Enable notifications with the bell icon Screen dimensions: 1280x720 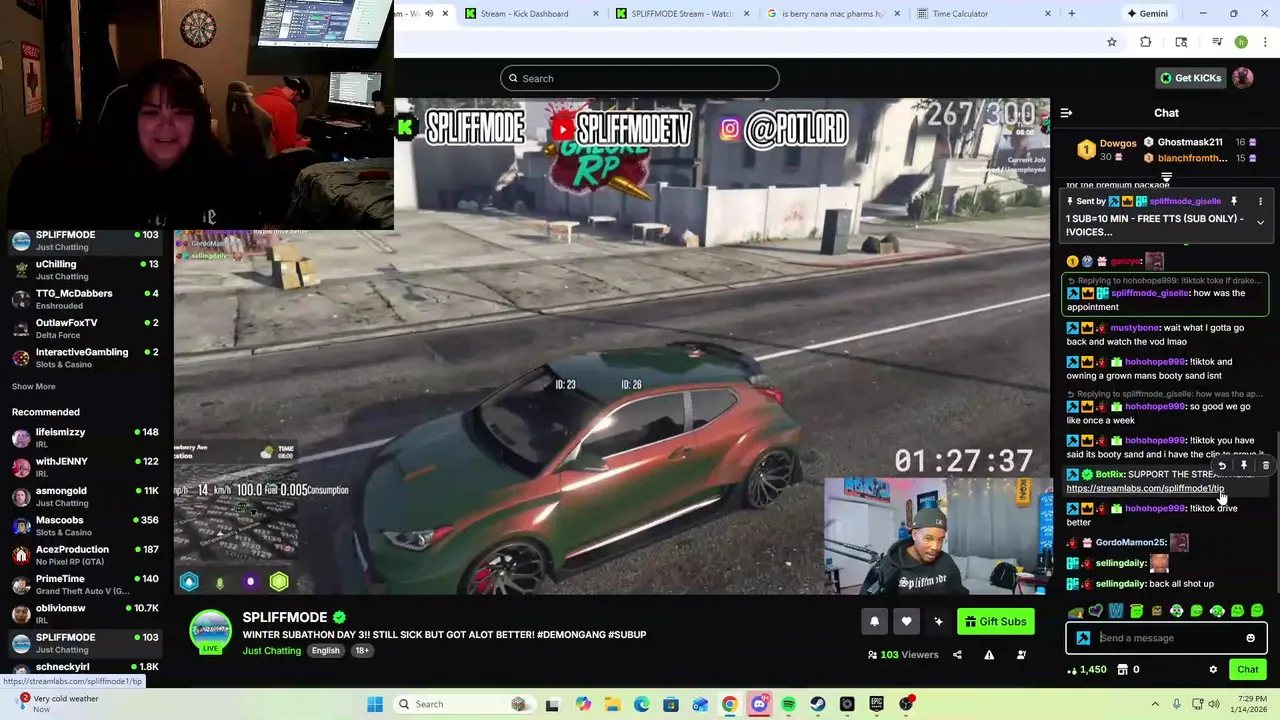874,622
